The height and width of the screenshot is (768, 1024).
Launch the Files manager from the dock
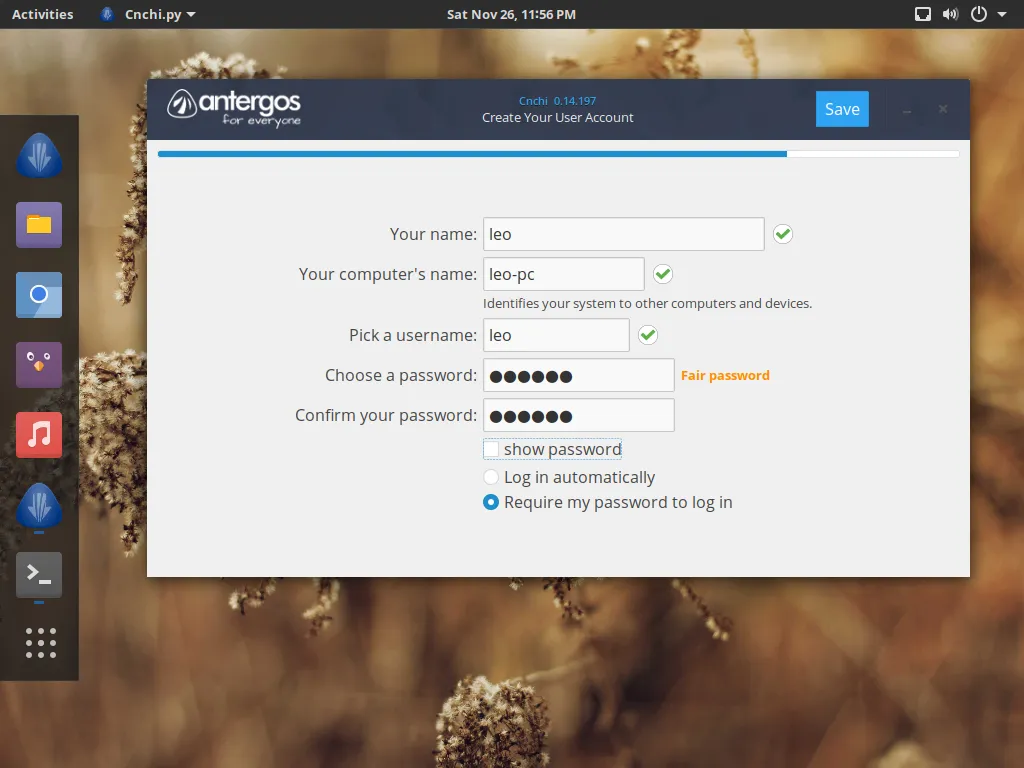(39, 225)
